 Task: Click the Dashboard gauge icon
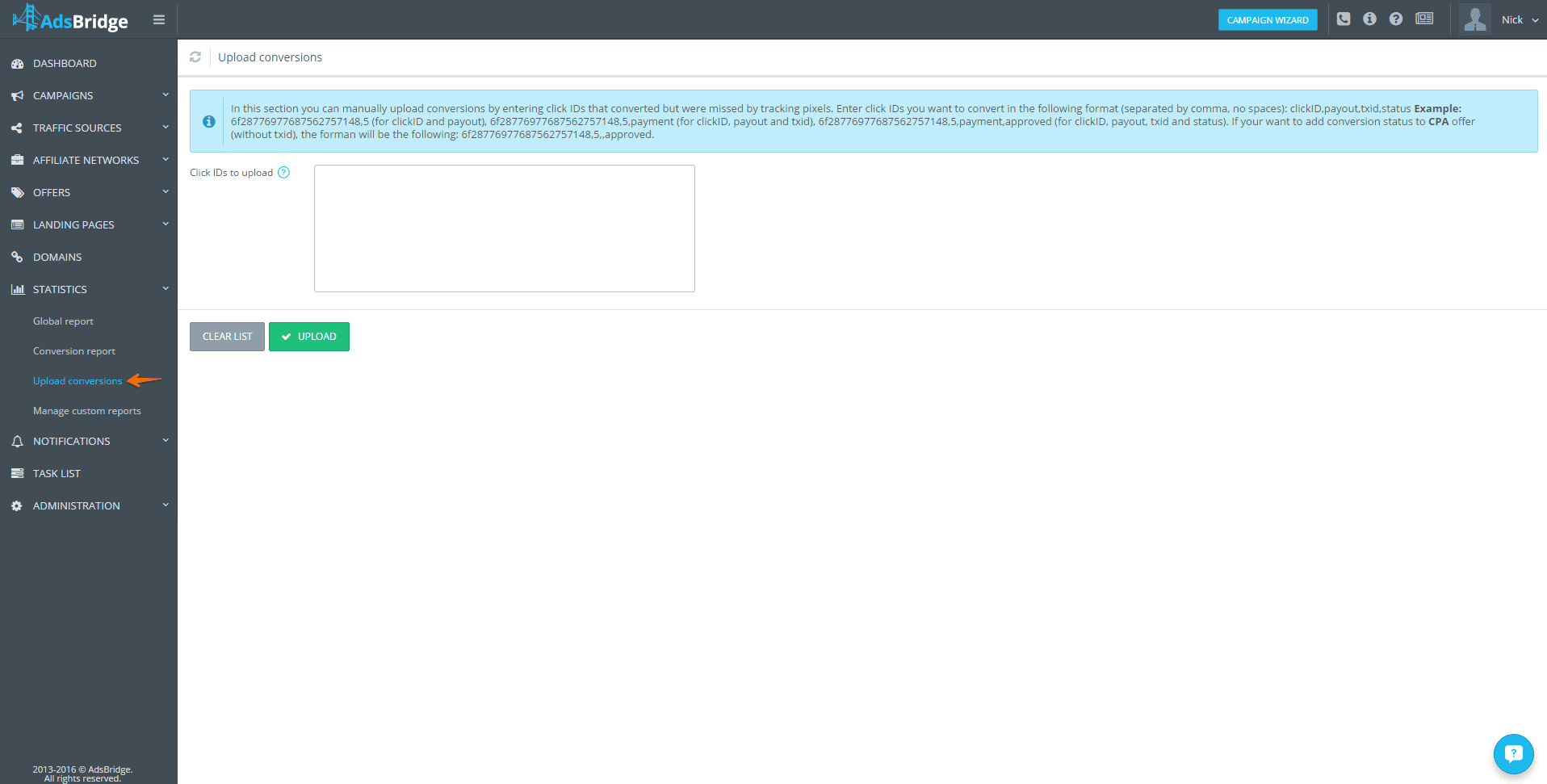click(x=17, y=64)
